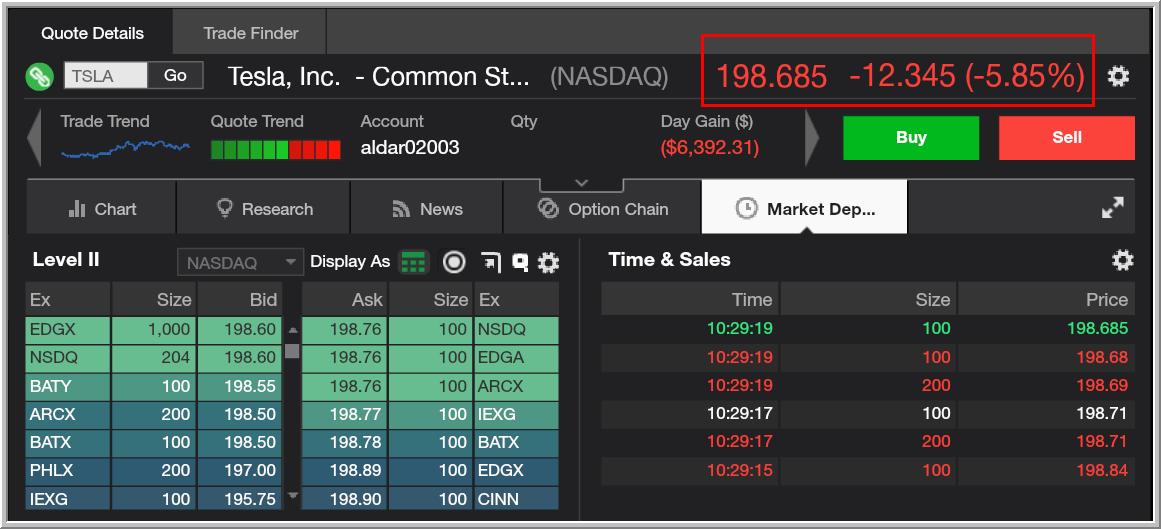Open Time & Sales settings gear

1122,260
